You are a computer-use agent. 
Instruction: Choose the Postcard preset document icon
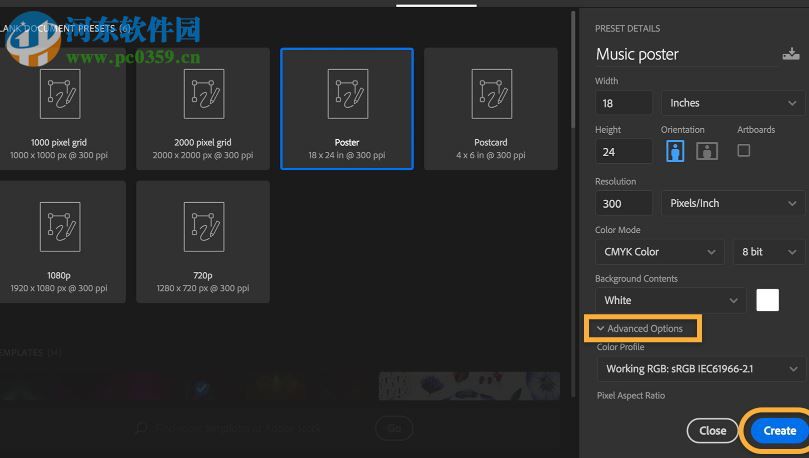tap(492, 94)
